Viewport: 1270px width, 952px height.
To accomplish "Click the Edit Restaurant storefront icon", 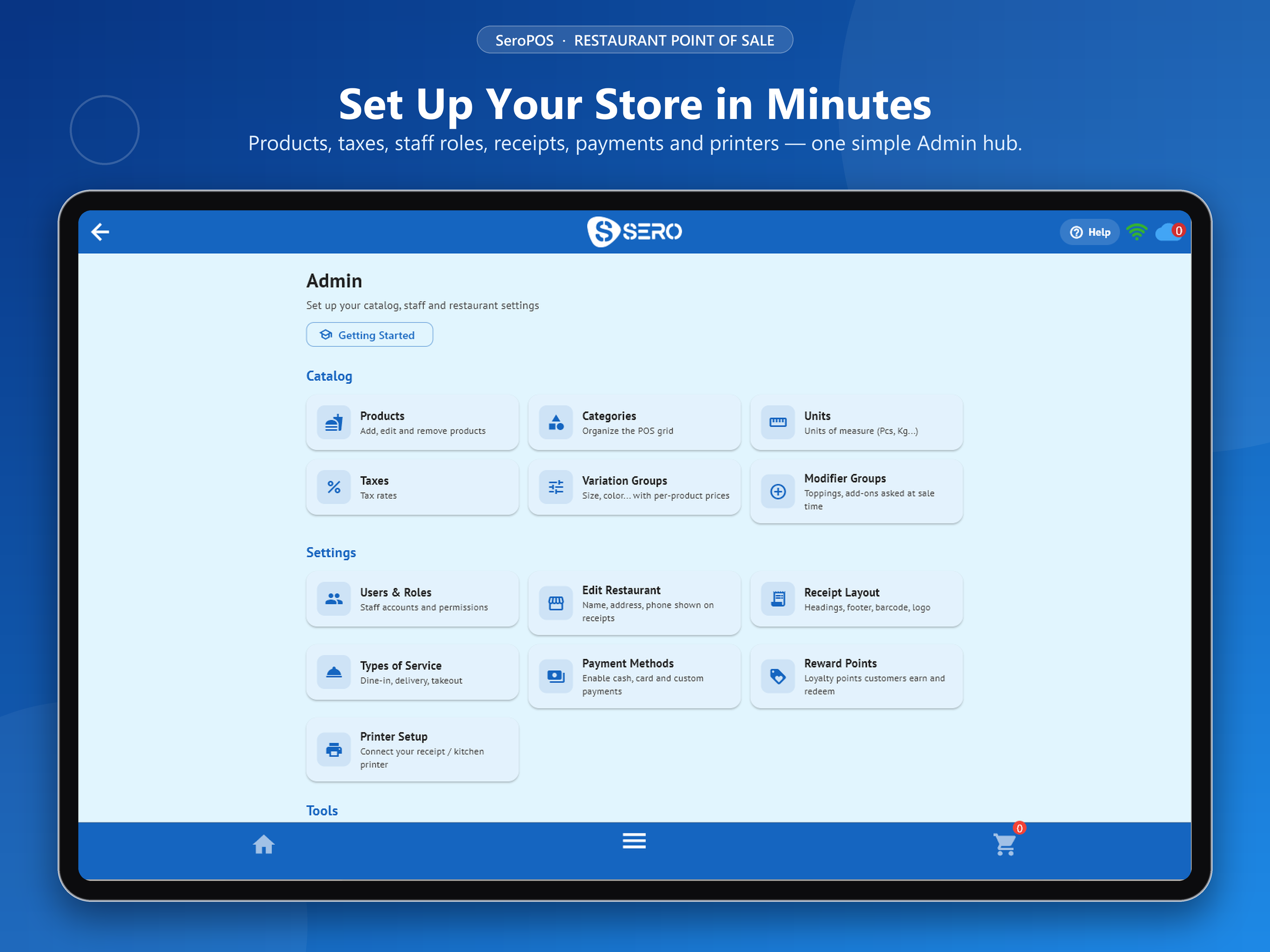I will [556, 603].
